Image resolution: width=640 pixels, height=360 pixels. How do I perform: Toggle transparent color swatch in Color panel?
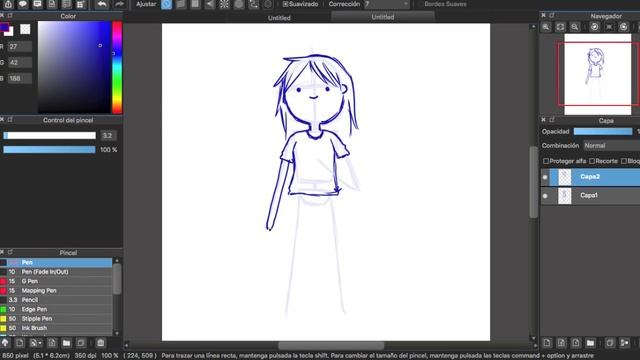click(x=25, y=29)
